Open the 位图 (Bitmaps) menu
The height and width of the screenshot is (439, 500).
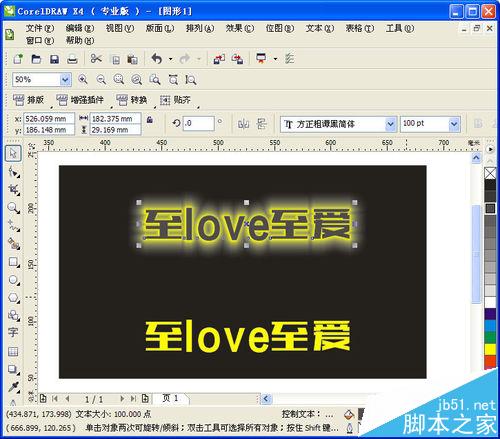coord(280,28)
